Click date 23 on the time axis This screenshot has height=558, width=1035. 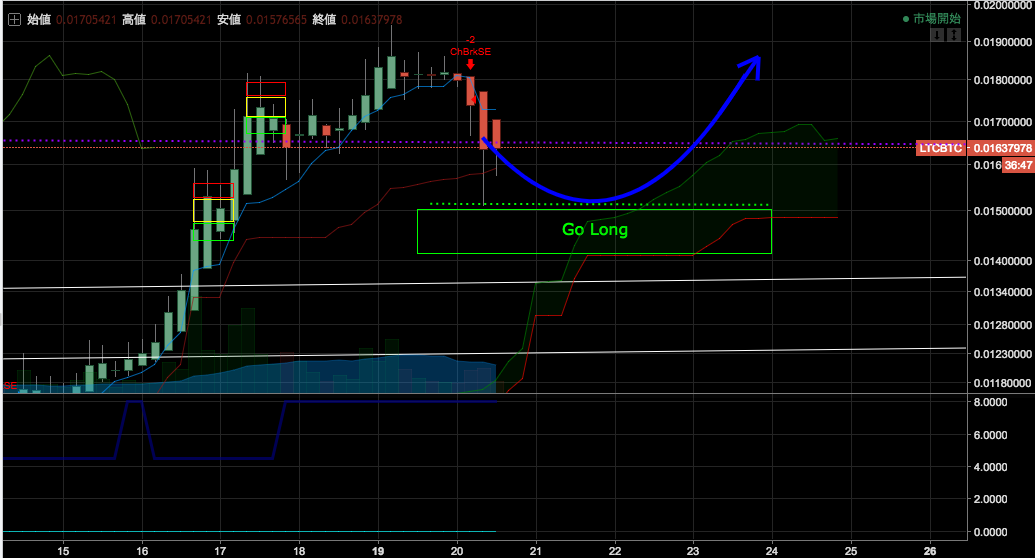[x=693, y=551]
